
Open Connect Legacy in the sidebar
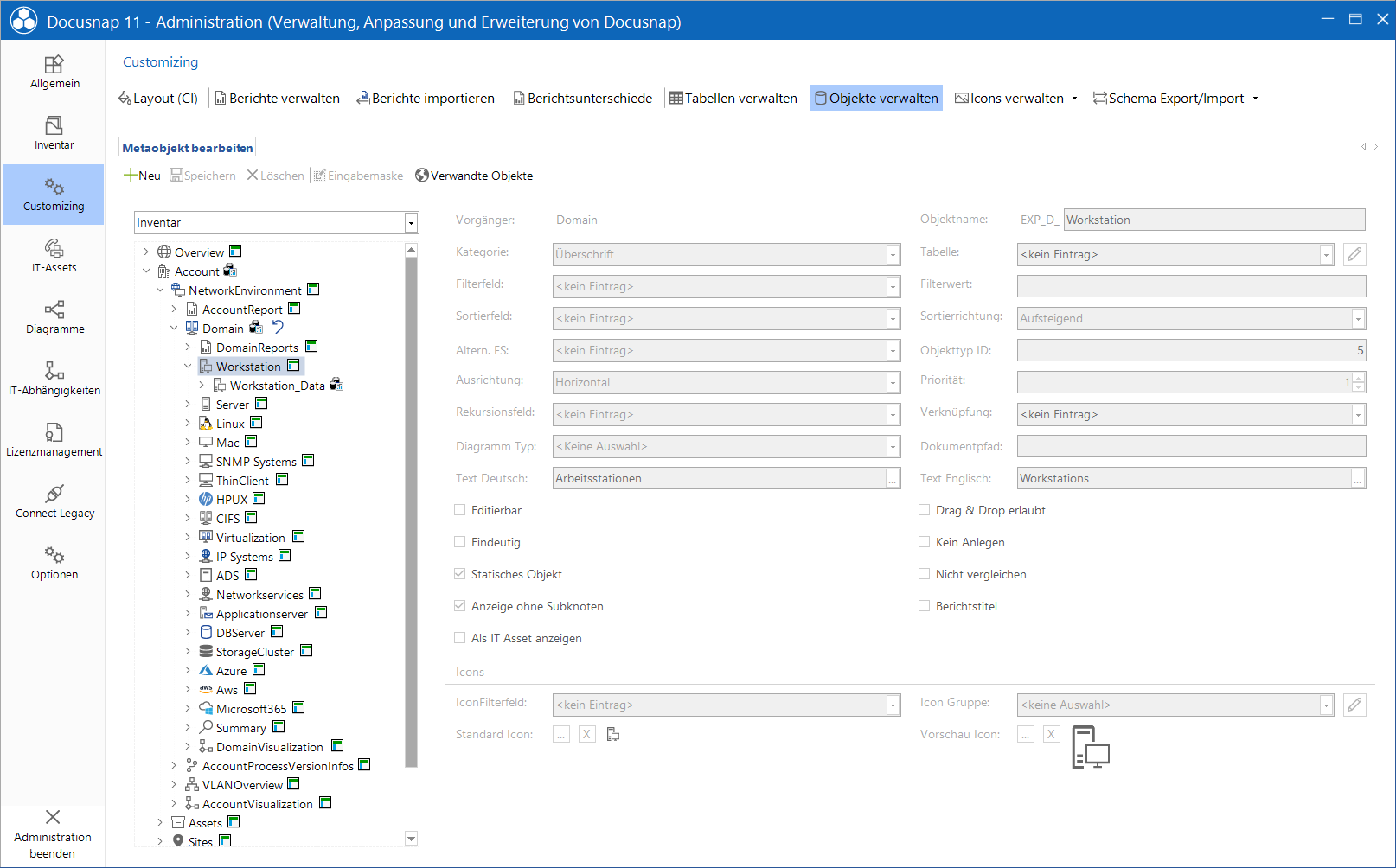coord(54,502)
